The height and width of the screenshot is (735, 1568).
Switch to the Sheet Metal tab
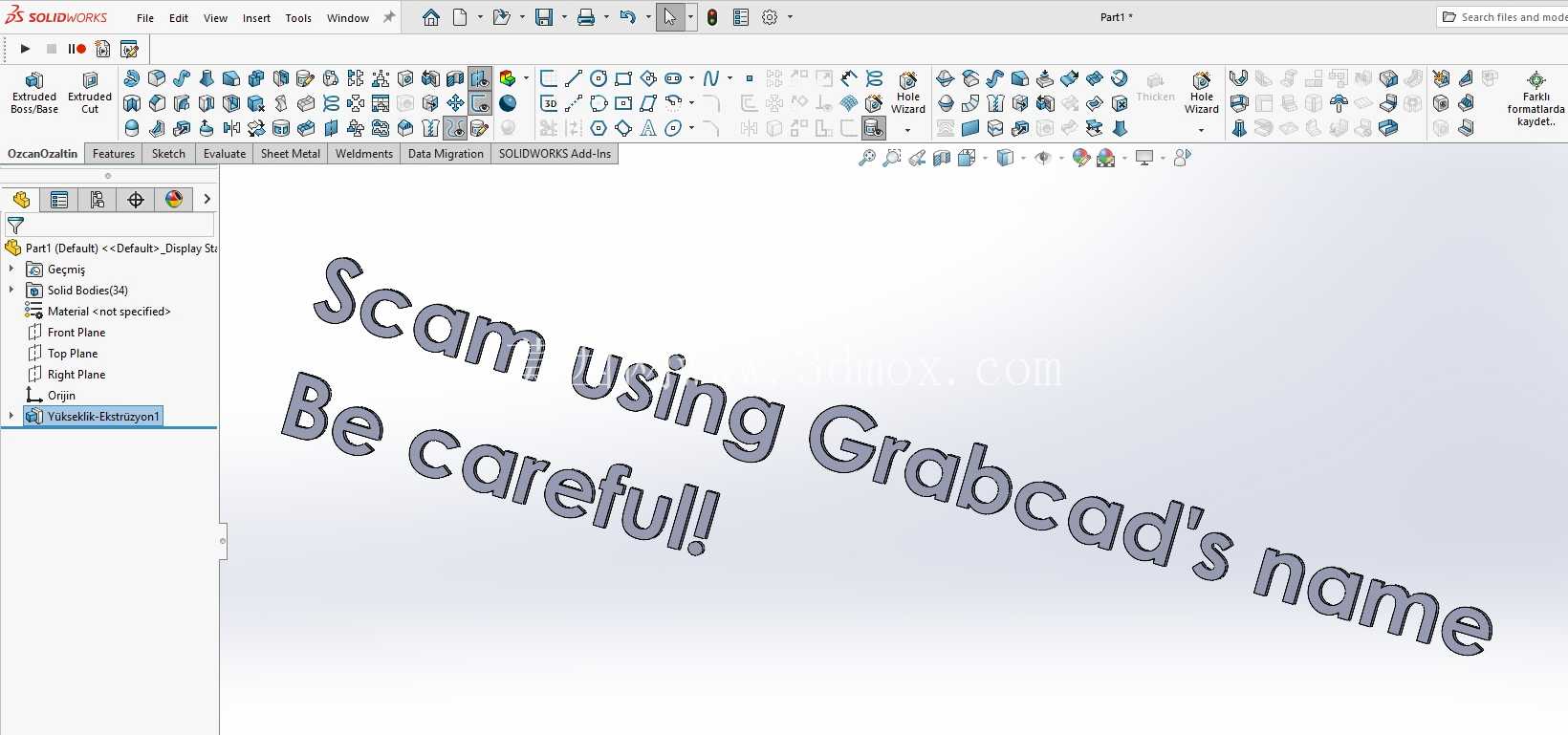291,154
